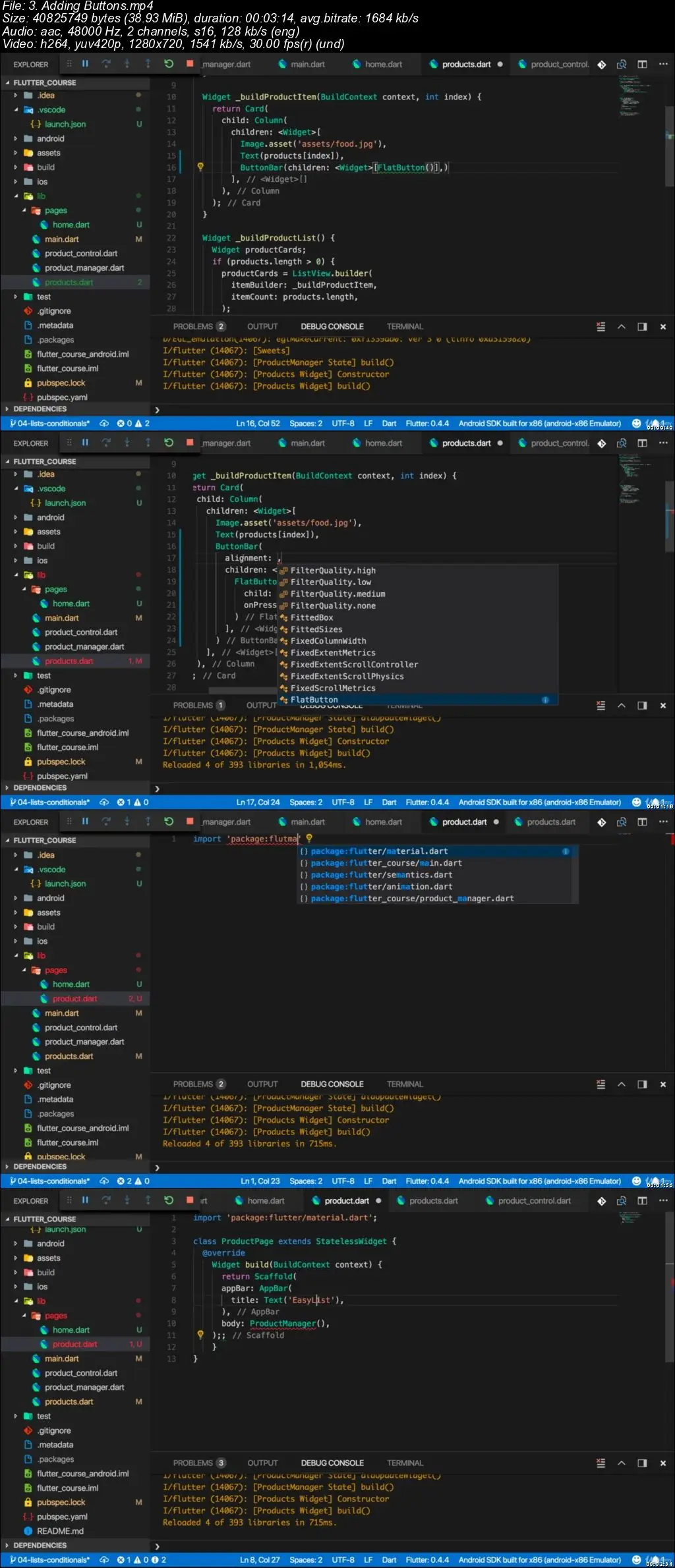Click the 04-lists-conditionals branch in the top frame's status bar

pos(49,424)
